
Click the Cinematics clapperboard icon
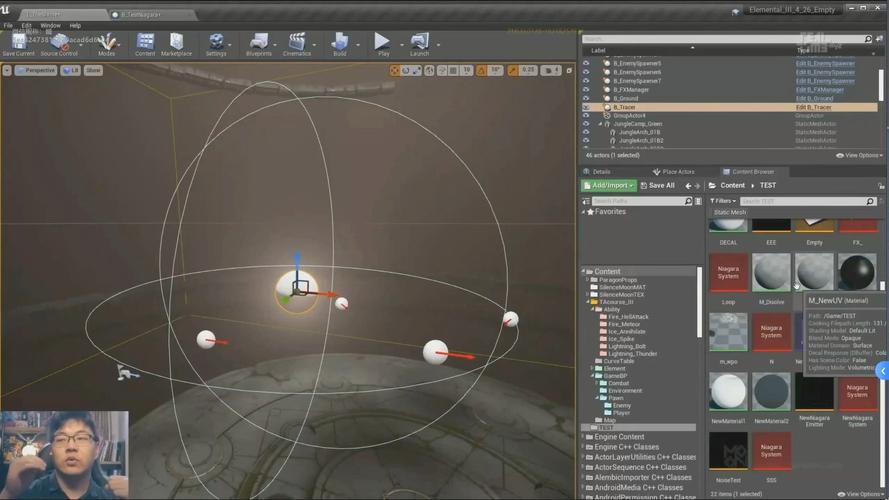point(297,41)
